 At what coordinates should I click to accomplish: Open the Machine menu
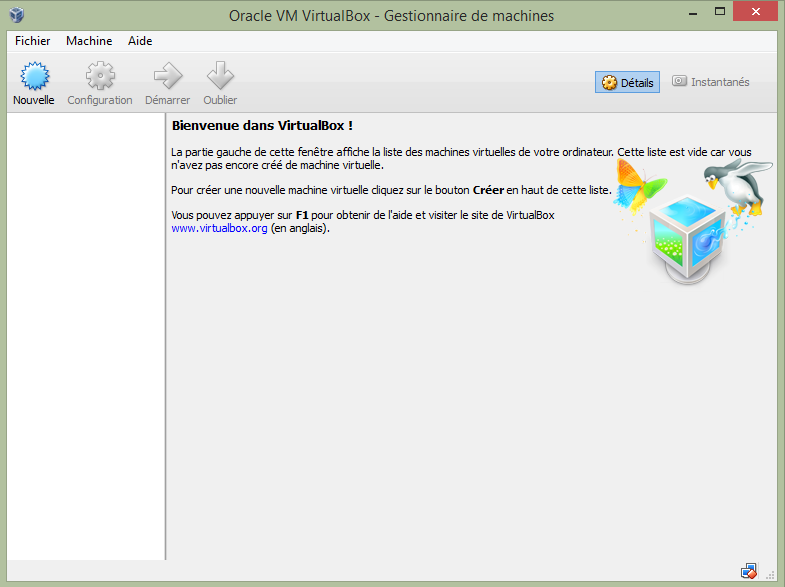[89, 41]
